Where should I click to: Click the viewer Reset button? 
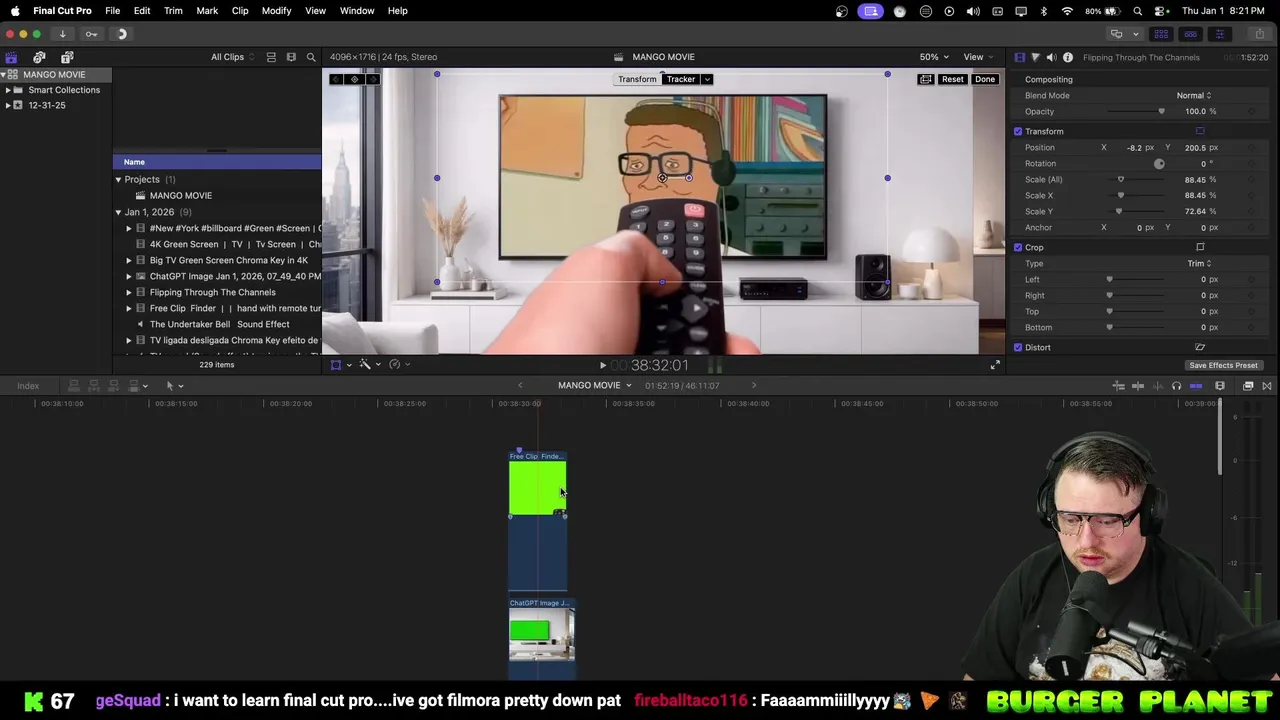(x=952, y=79)
